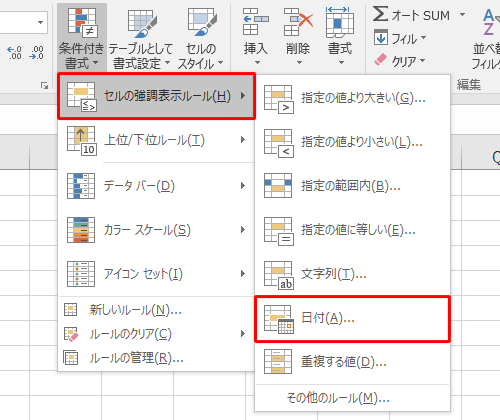Click the equal-to rule icon
This screenshot has width=500, height=420.
click(x=279, y=231)
